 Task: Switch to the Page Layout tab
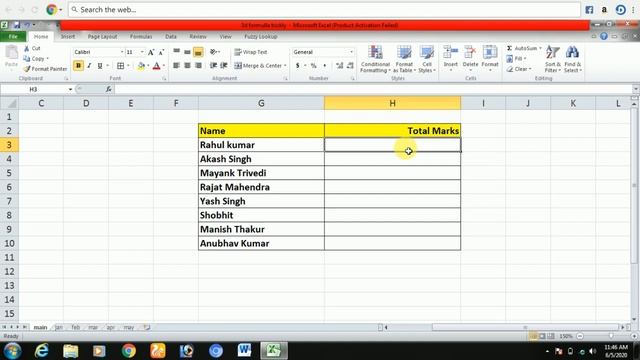pos(102,37)
